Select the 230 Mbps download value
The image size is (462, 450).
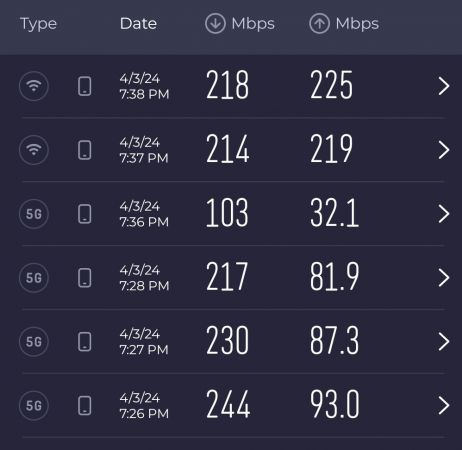[227, 340]
